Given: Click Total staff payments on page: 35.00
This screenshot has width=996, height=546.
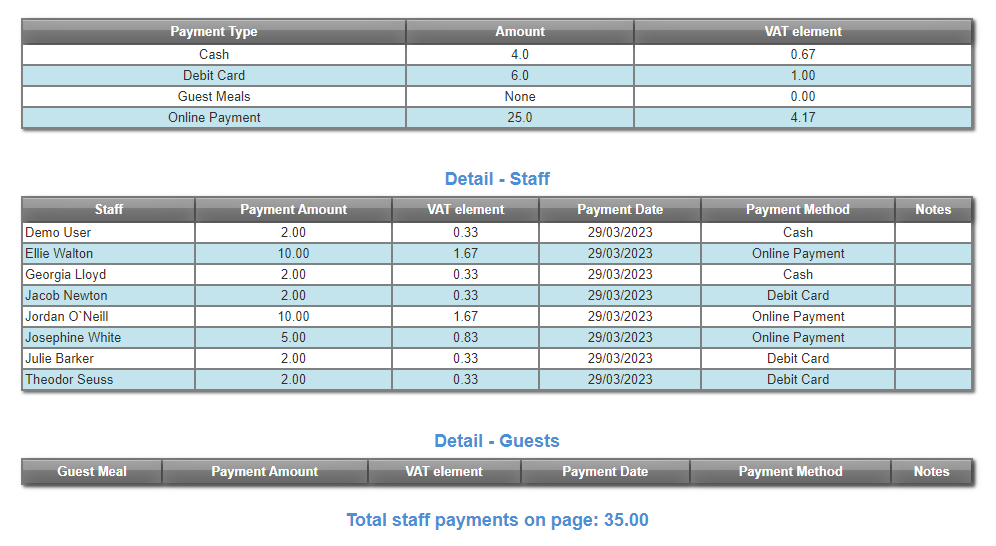Looking at the screenshot, I should (497, 520).
